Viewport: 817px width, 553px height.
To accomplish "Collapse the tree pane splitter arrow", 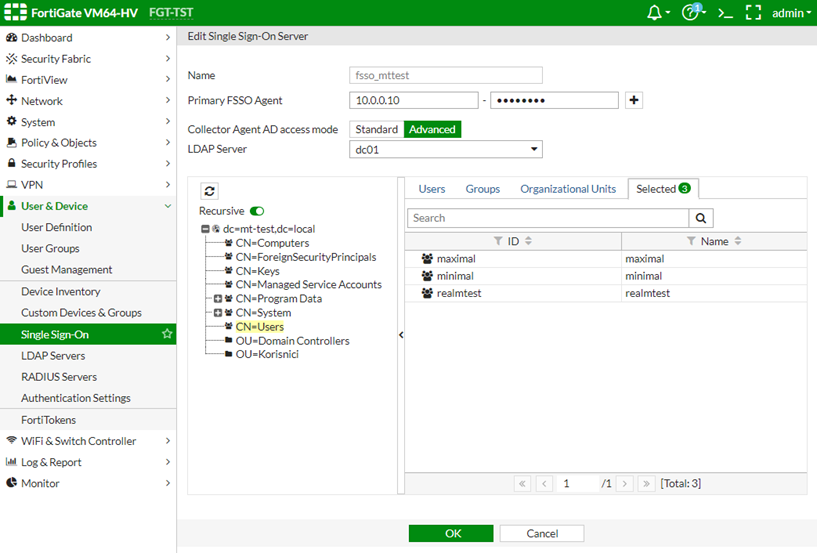I will [x=401, y=335].
